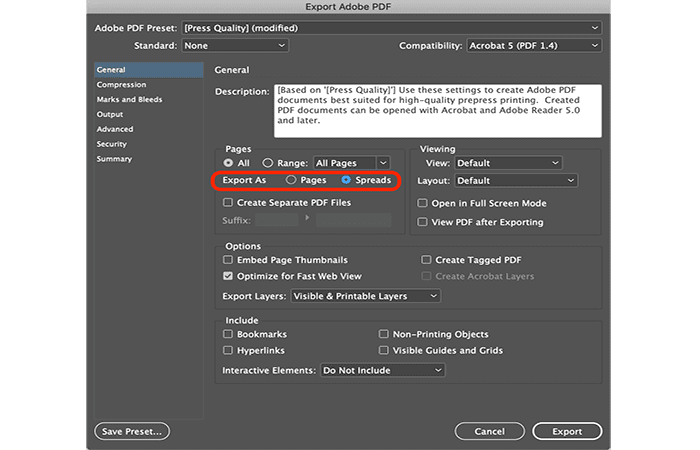700x450 pixels.
Task: Click the Cancel button
Action: point(489,431)
